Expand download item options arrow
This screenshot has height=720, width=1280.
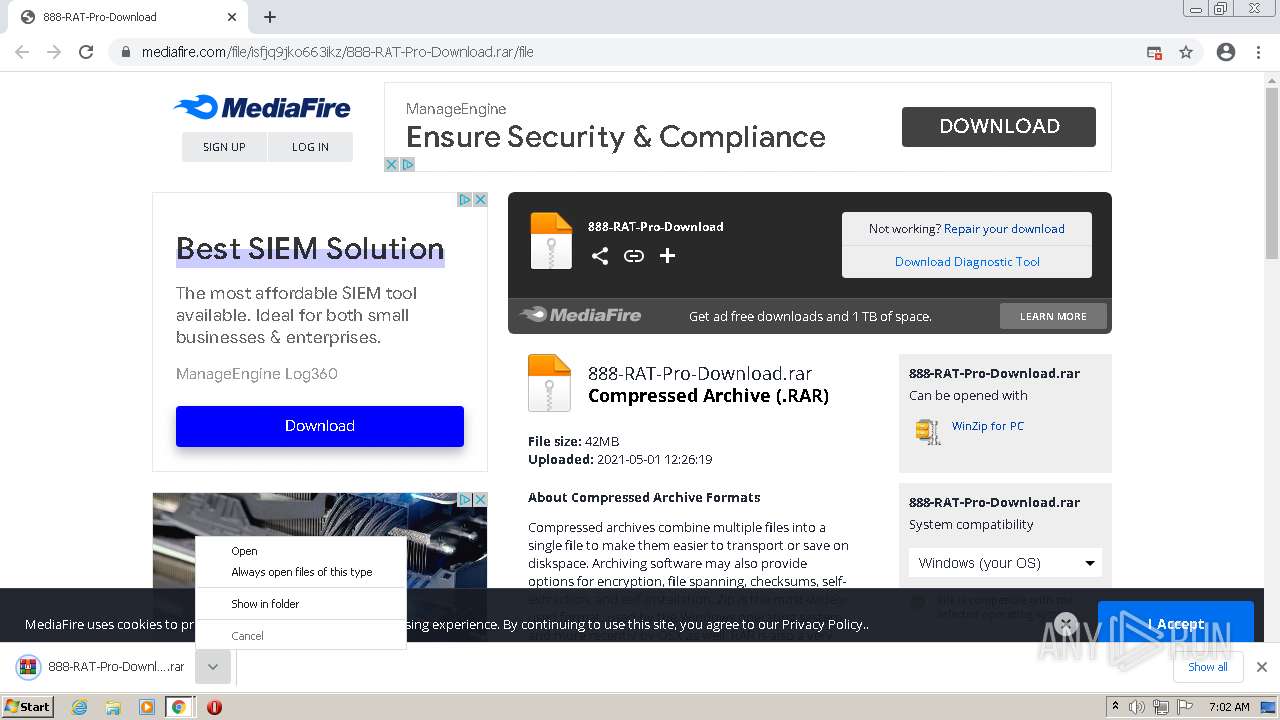[213, 667]
